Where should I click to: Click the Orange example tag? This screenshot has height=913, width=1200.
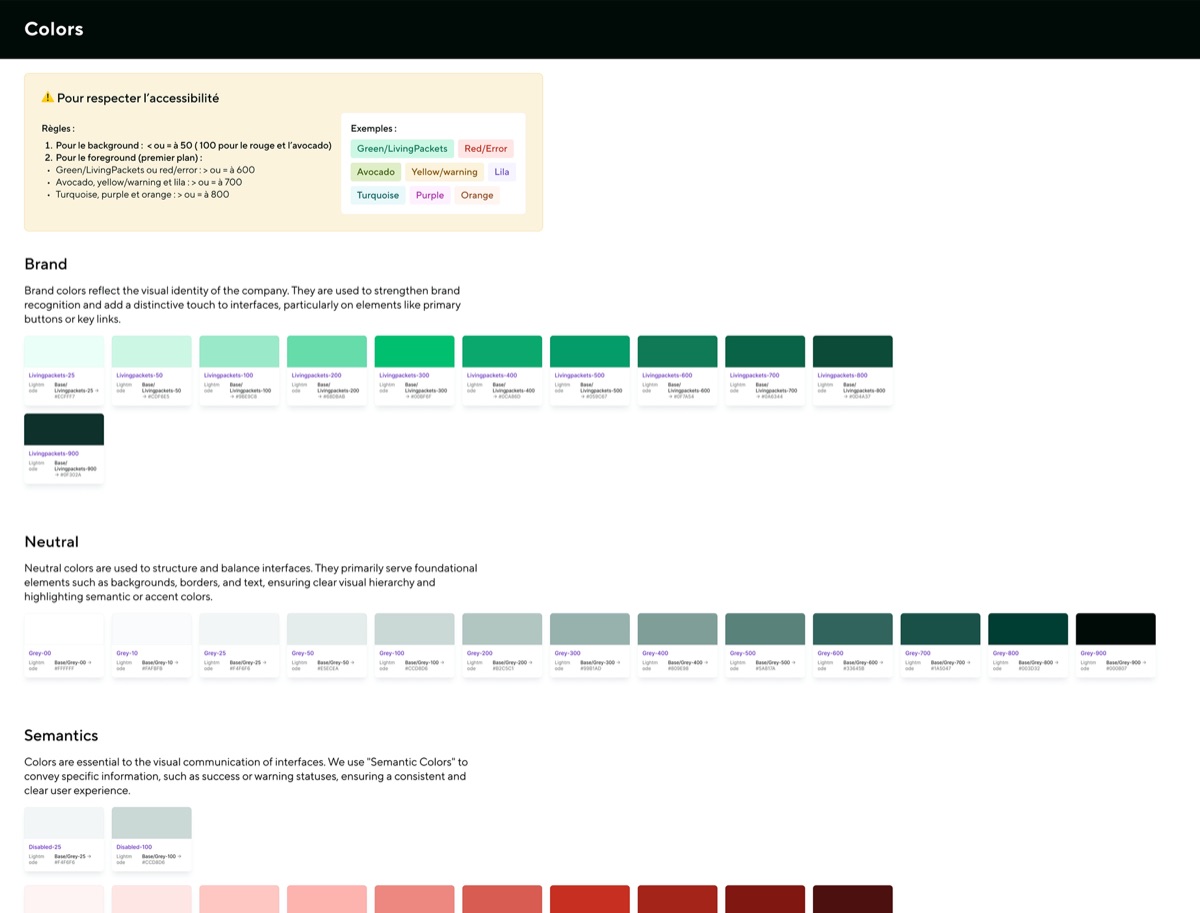tap(477, 195)
